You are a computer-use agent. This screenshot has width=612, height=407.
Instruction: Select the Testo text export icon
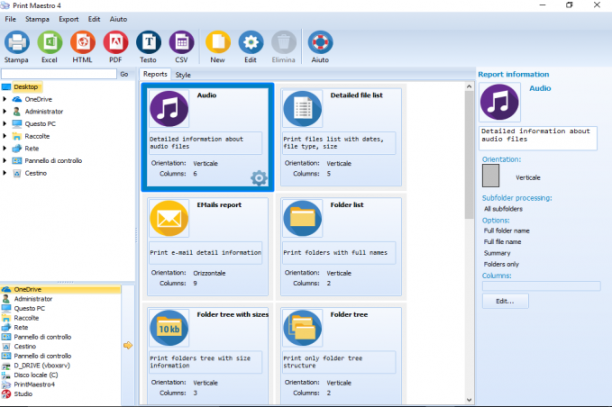pos(148,43)
